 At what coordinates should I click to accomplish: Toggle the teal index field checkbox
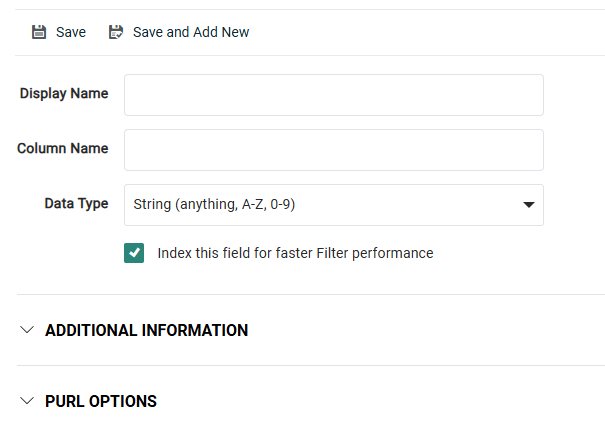(x=134, y=253)
